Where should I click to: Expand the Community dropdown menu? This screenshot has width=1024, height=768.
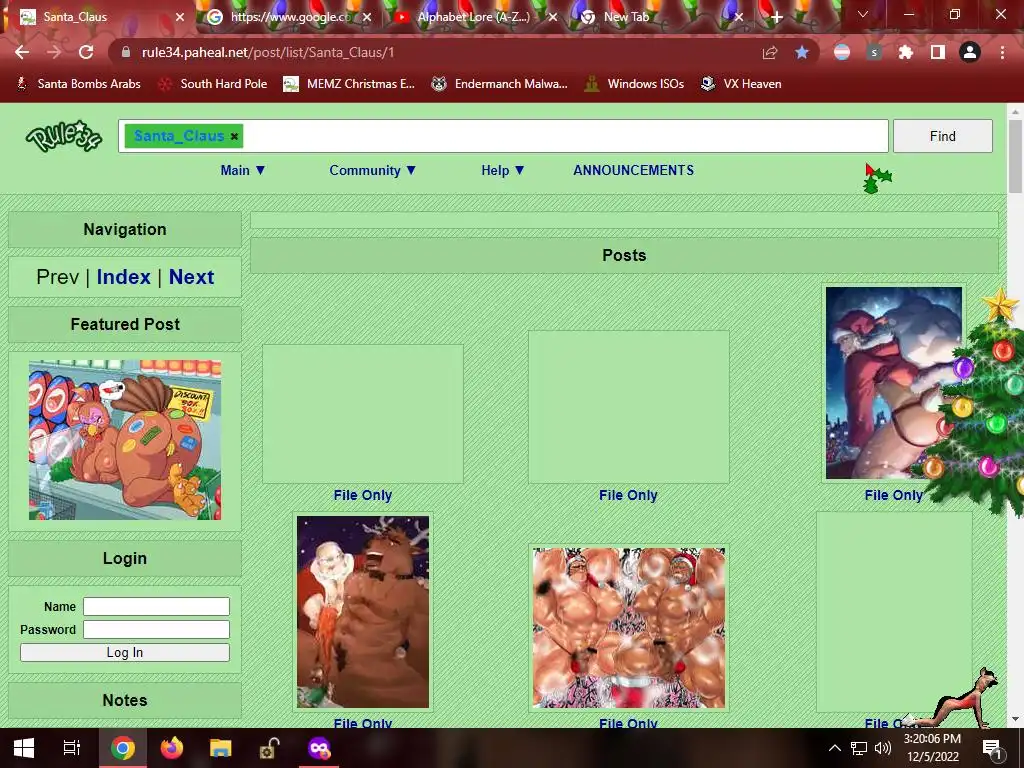pyautogui.click(x=372, y=170)
